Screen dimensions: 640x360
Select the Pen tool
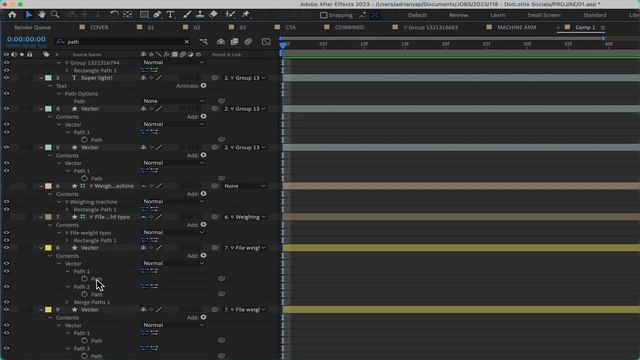pos(157,15)
